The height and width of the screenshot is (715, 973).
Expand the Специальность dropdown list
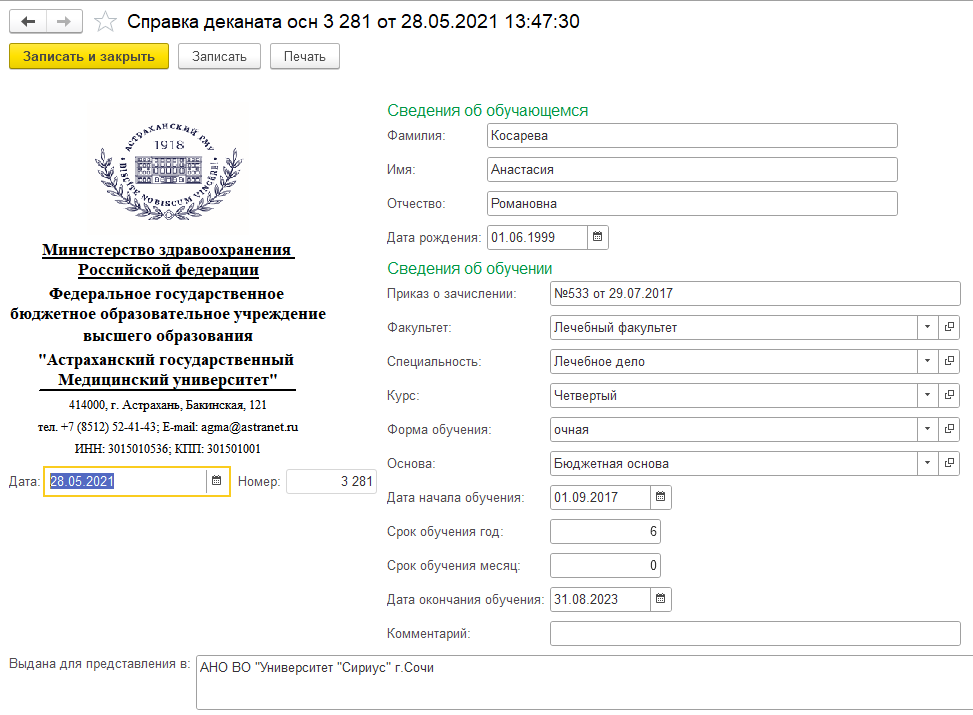pos(928,361)
